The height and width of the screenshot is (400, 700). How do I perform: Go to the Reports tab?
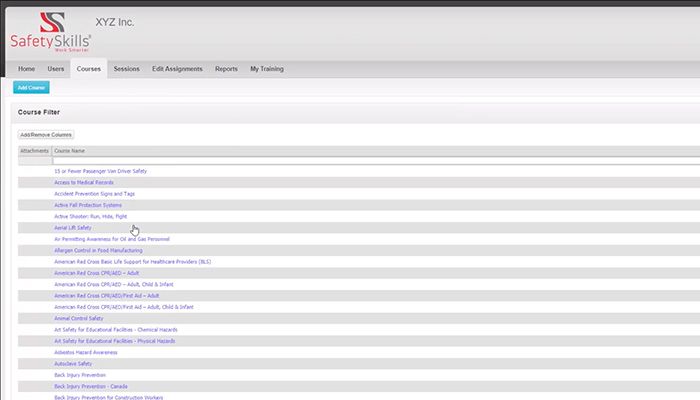click(226, 69)
